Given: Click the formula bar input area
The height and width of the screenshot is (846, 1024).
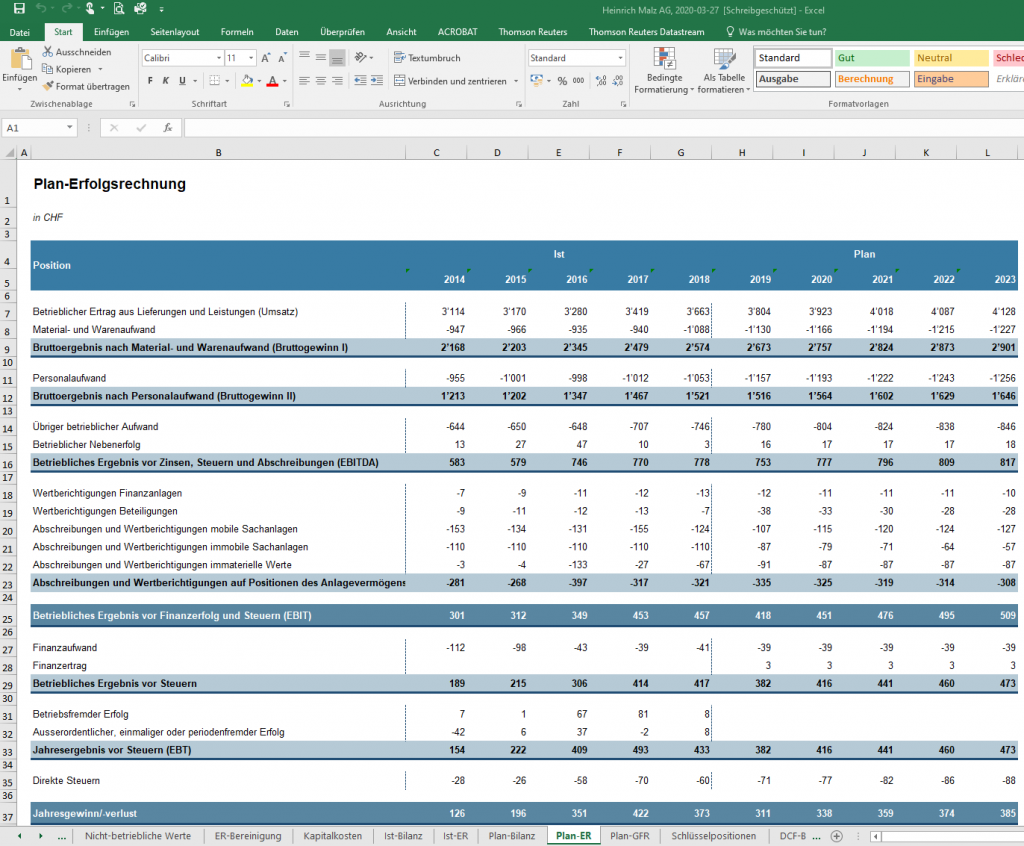Looking at the screenshot, I should click(603, 128).
